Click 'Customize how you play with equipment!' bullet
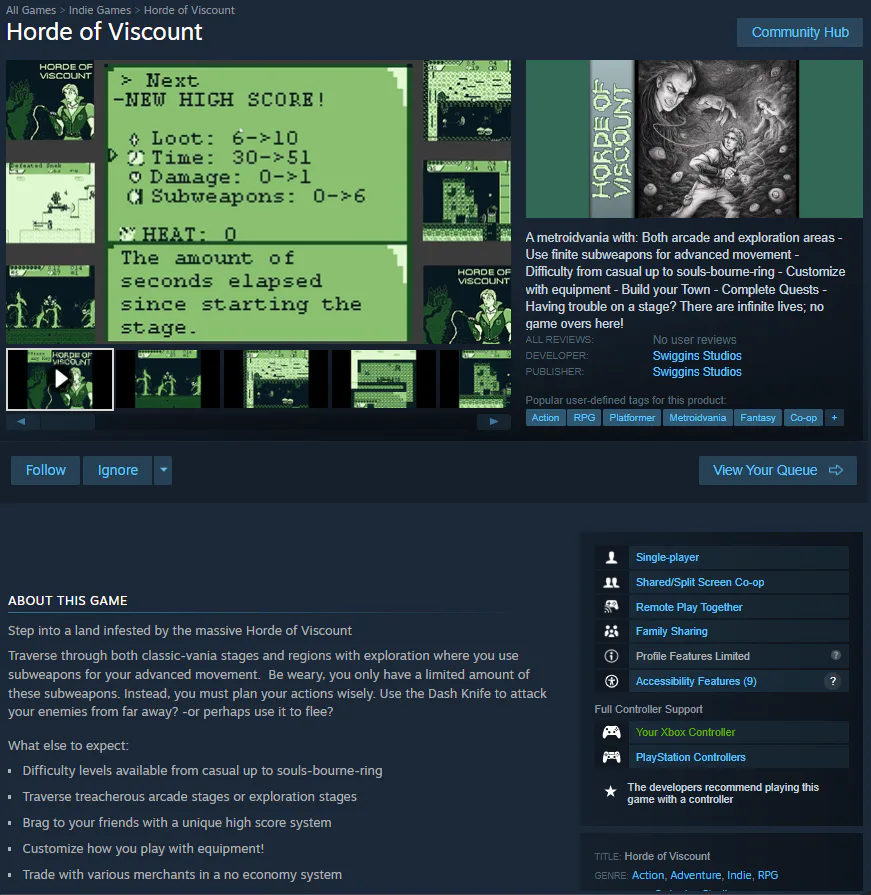 pos(143,849)
